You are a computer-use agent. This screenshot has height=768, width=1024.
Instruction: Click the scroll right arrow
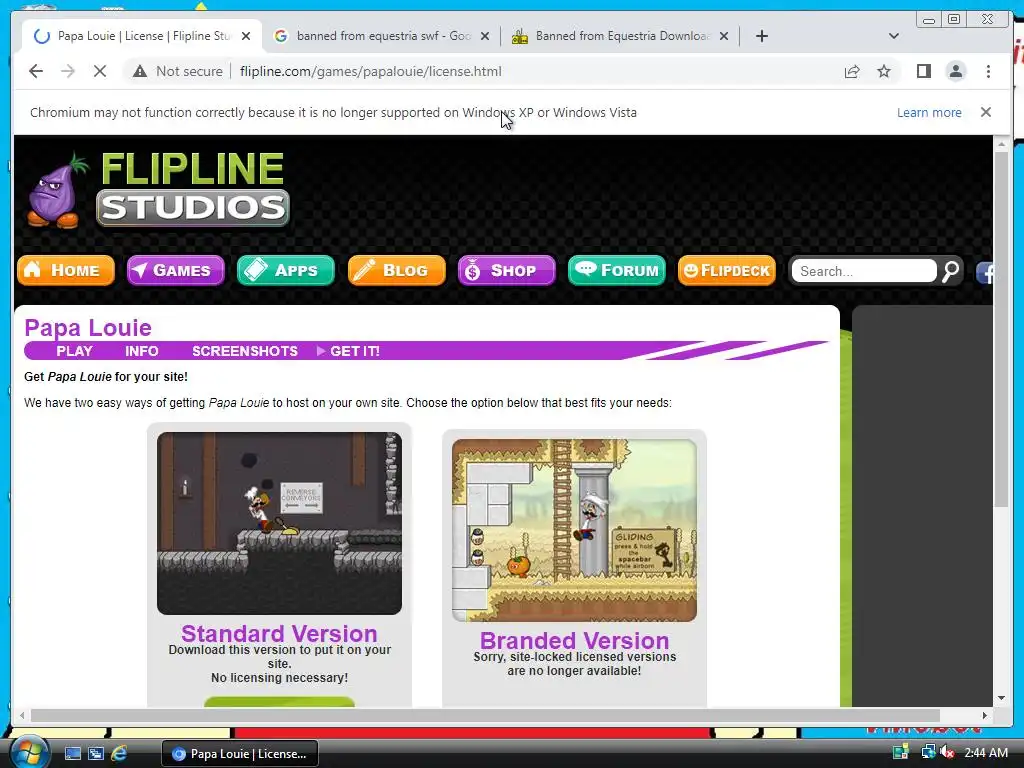pyautogui.click(x=985, y=715)
